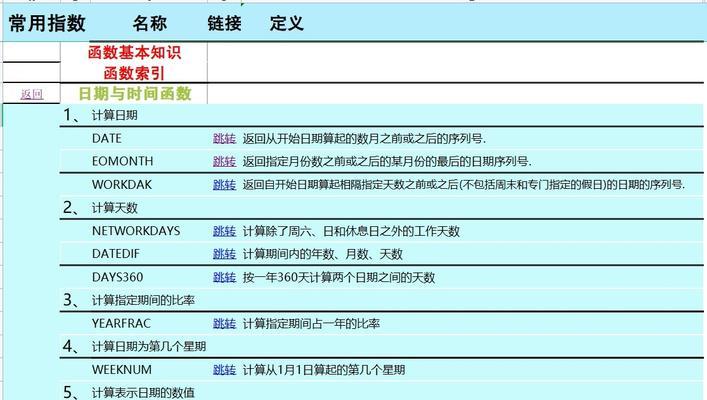Image resolution: width=707 pixels, height=400 pixels.
Task: Select the 定义 column header
Action: click(287, 23)
